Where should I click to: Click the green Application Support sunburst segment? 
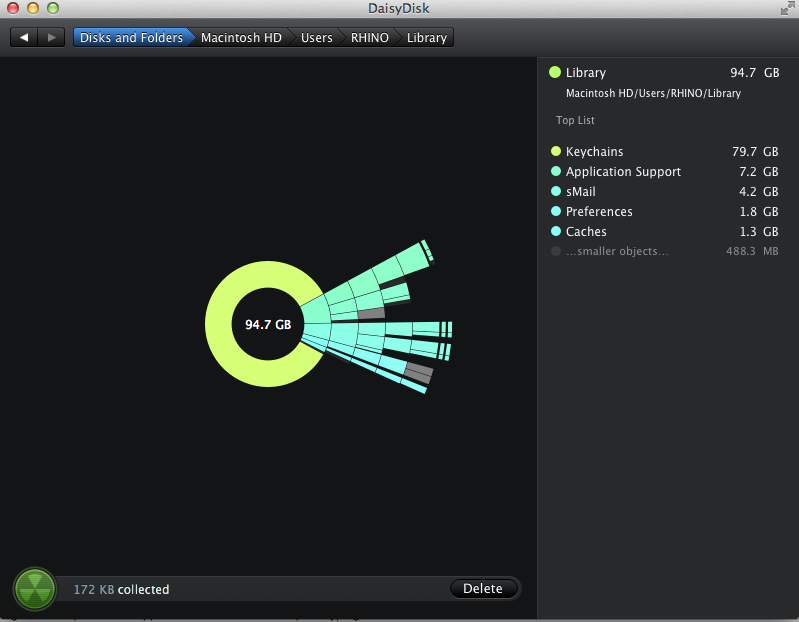(x=316, y=309)
